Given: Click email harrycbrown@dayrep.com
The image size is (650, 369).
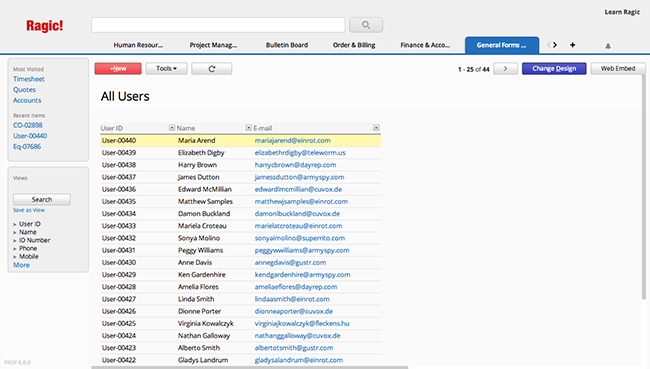Looking at the screenshot, I should [x=295, y=165].
